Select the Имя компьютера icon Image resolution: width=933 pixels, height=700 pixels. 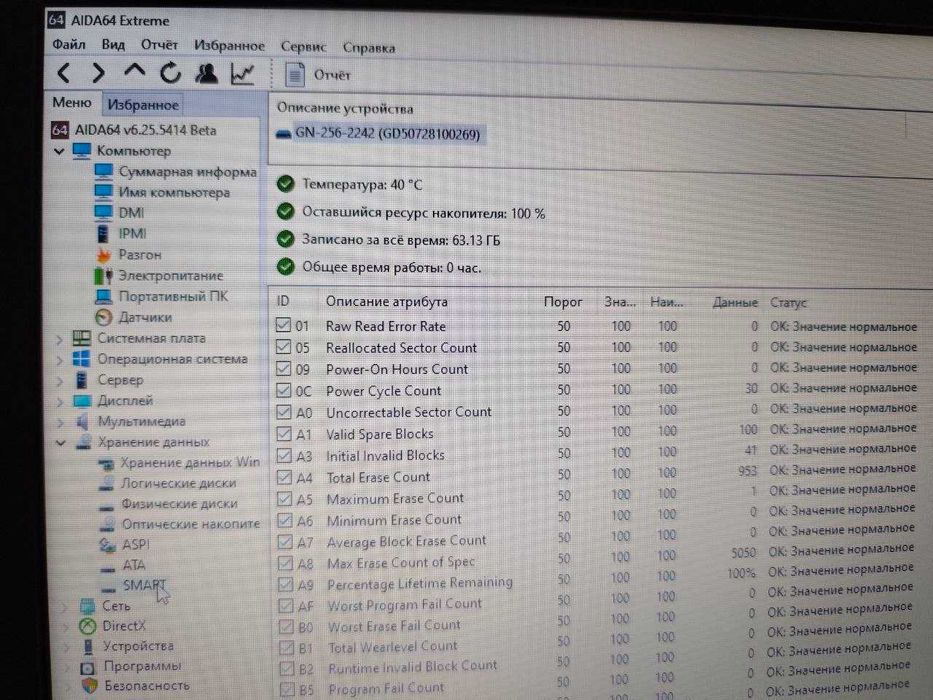[x=104, y=192]
